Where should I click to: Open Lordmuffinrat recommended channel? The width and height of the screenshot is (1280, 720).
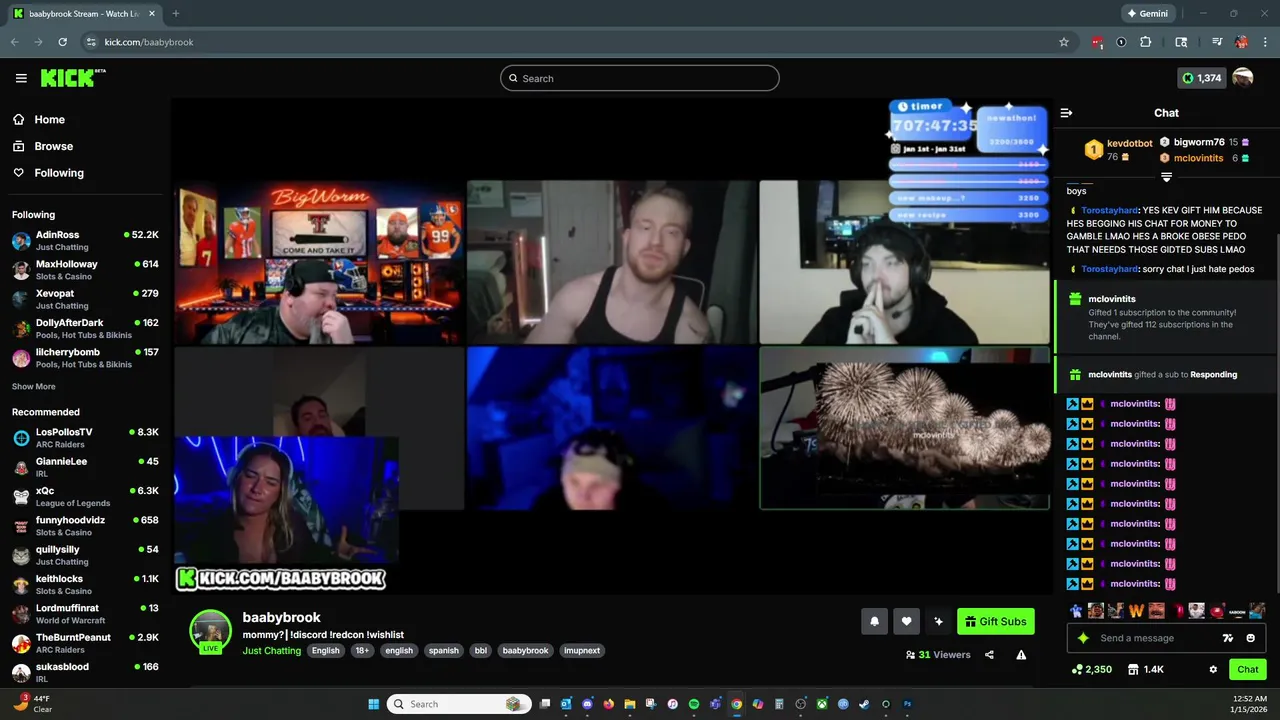(85, 614)
